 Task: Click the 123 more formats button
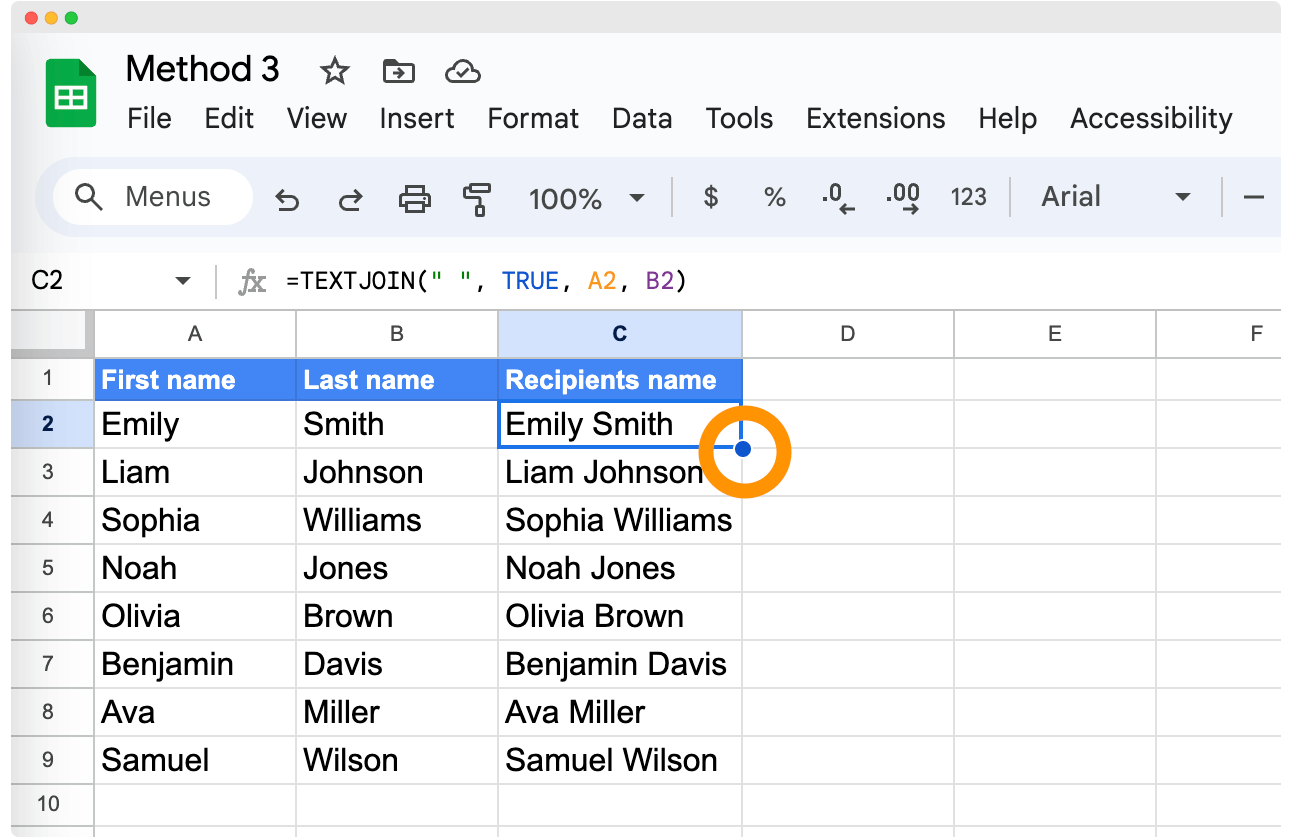click(968, 197)
